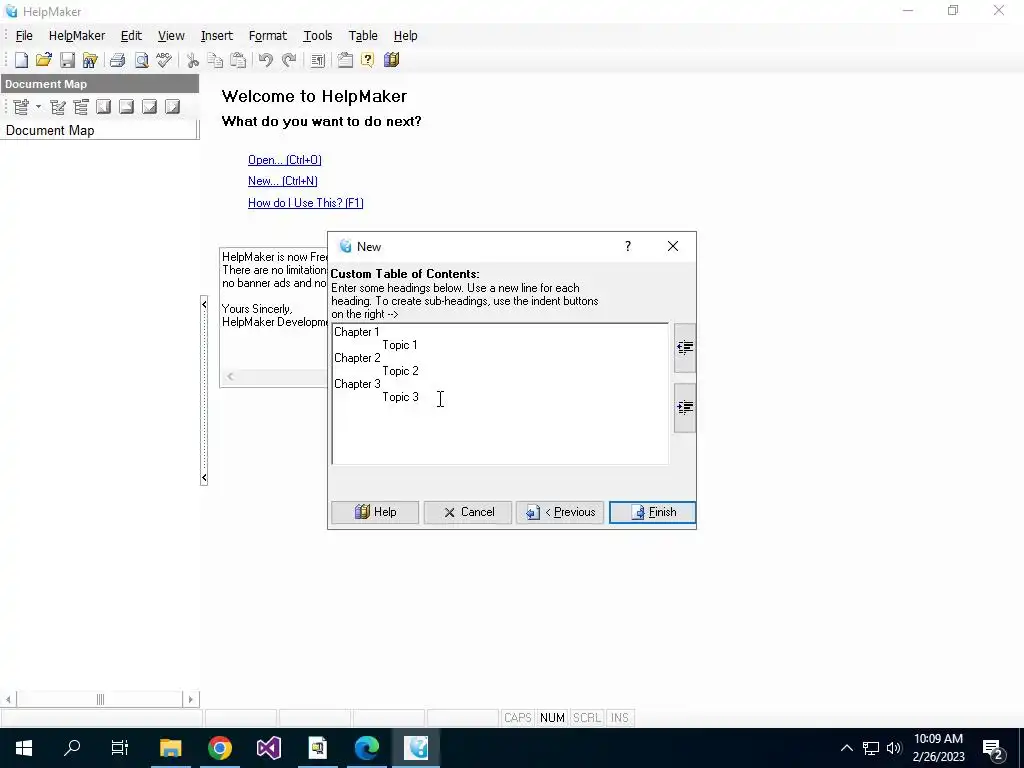
Task: Click the Windows Start button
Action: pos(24,748)
